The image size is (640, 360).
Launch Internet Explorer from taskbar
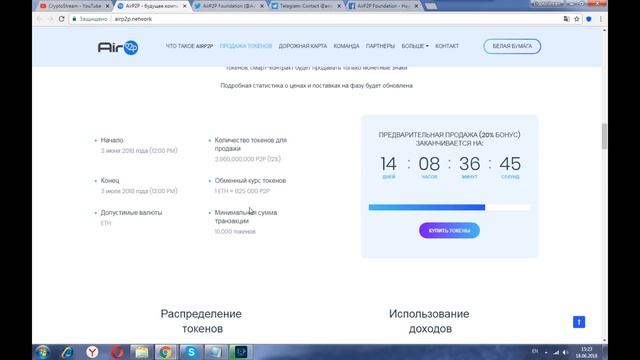point(67,352)
